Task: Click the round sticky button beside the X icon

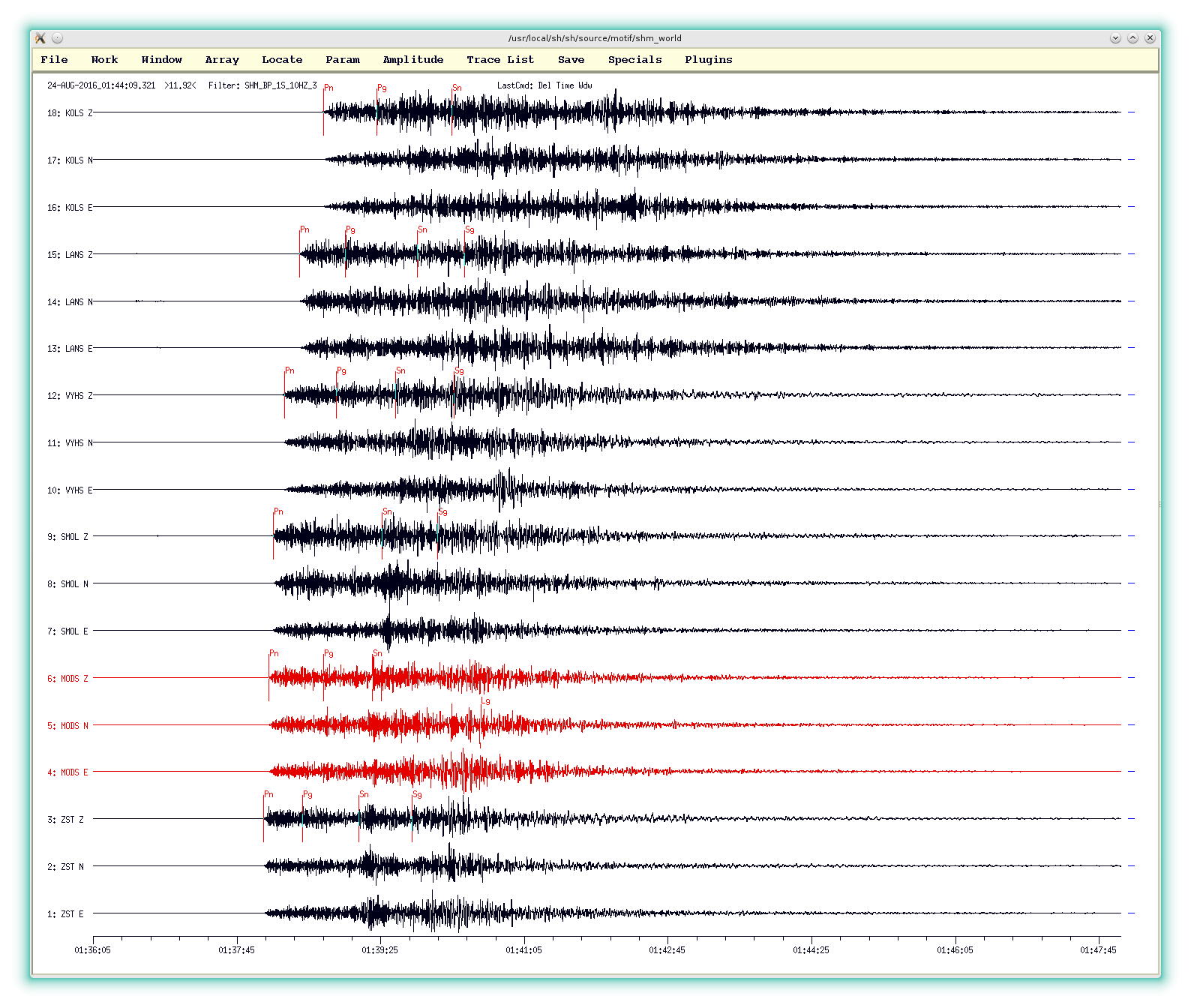Action: 58,38
